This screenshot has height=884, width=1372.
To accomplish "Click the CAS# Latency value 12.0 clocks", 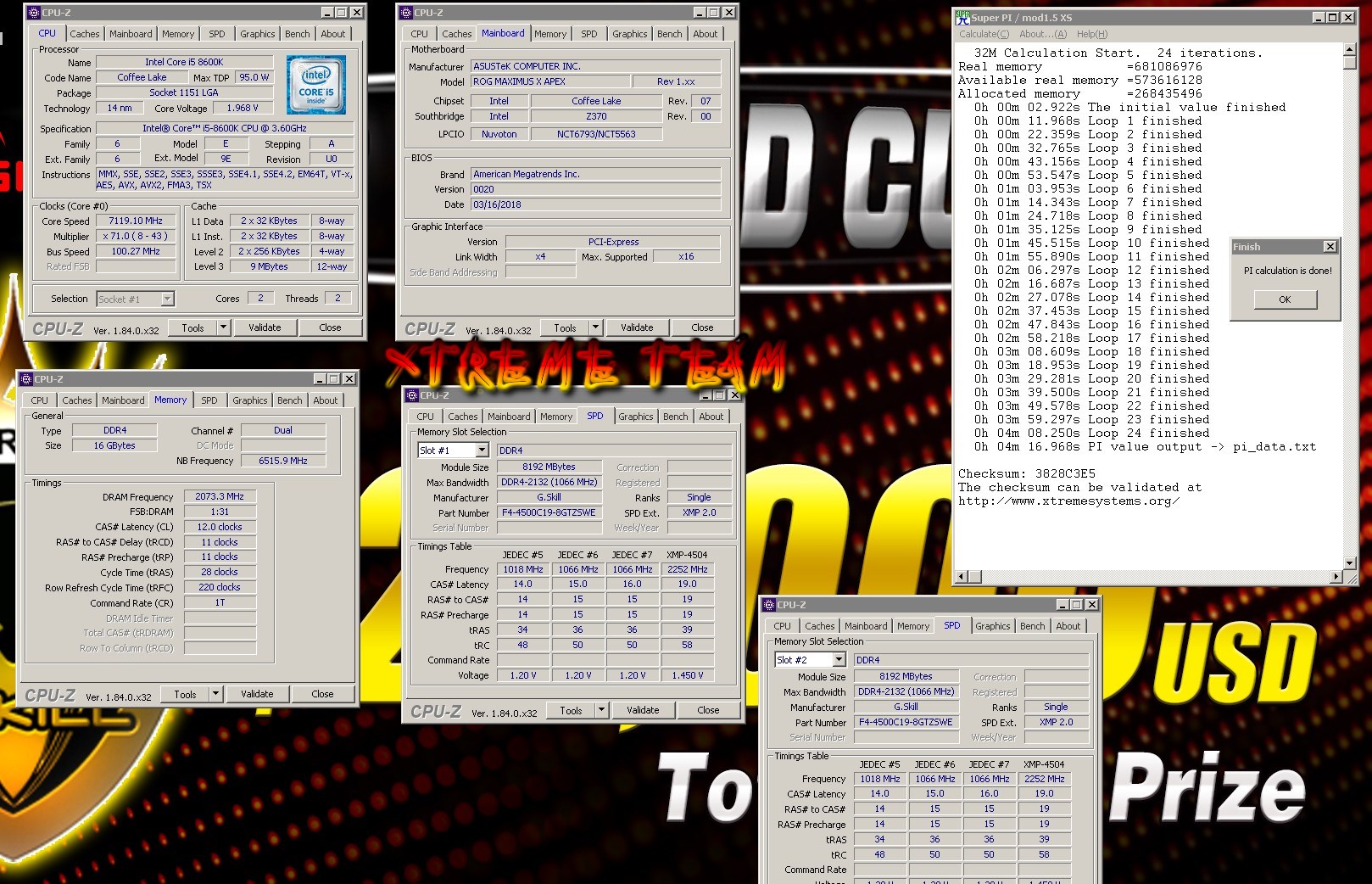I will click(220, 527).
